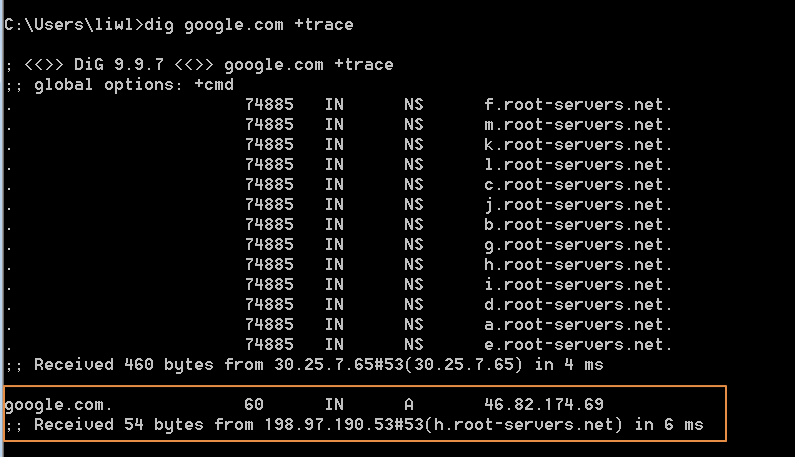The image size is (795, 457).
Task: Click f.root-servers.net in the NS list
Action: (x=578, y=104)
